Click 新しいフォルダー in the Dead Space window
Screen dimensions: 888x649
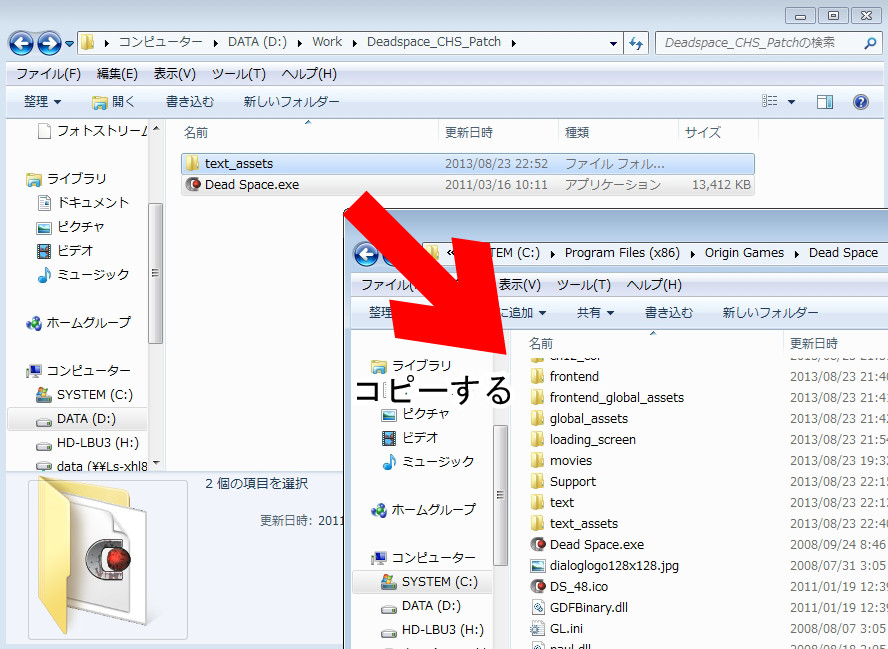pos(770,313)
